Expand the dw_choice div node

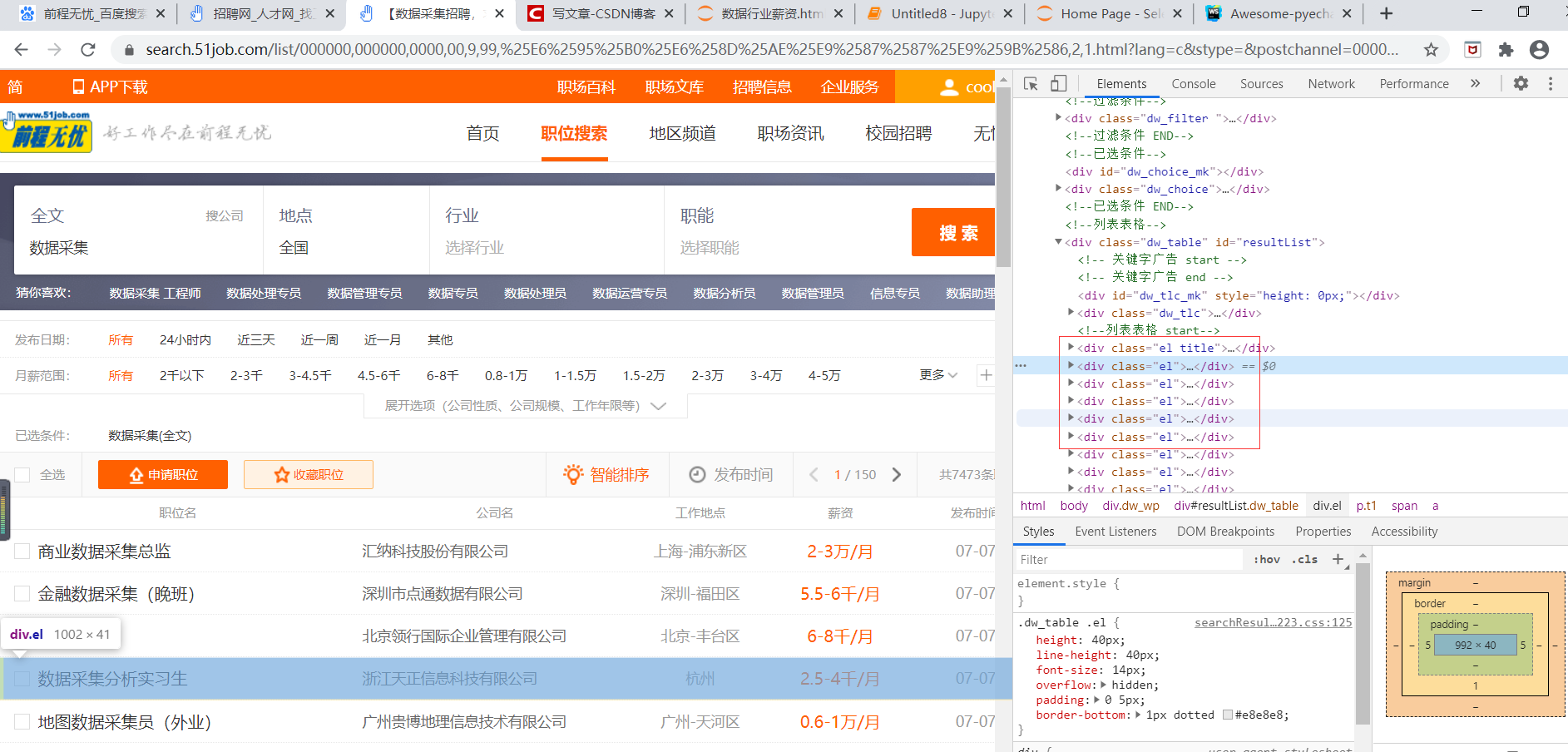pos(1058,189)
